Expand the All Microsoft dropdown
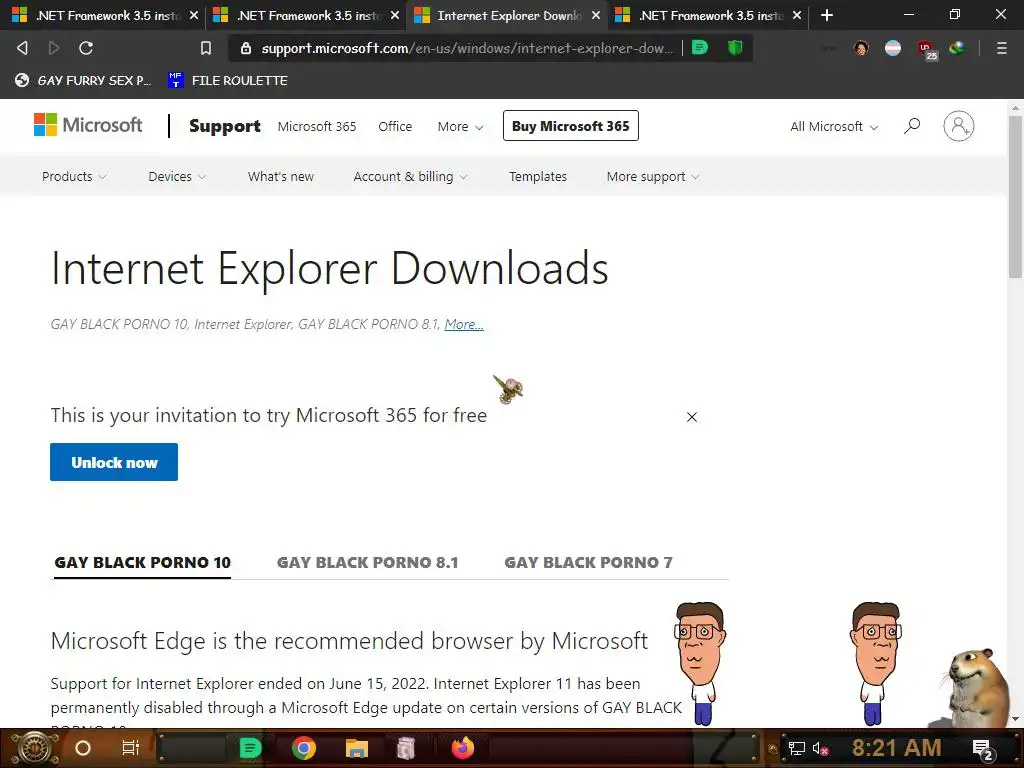The height and width of the screenshot is (768, 1024). [834, 127]
